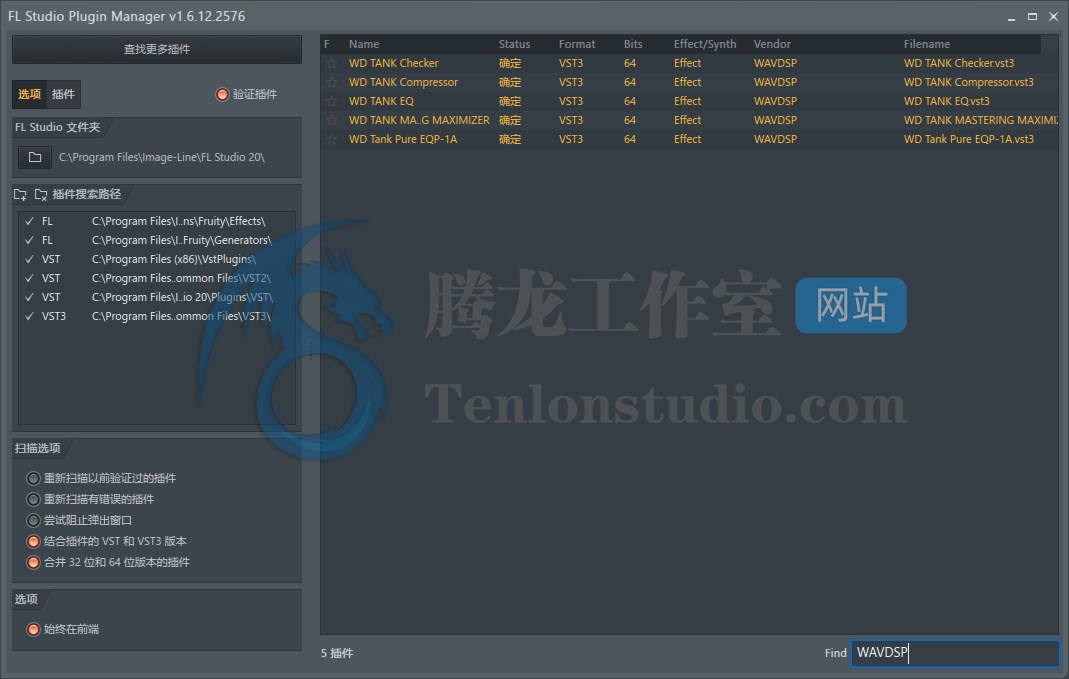The image size is (1069, 679).
Task: Sort by Name column header
Action: coord(363,44)
